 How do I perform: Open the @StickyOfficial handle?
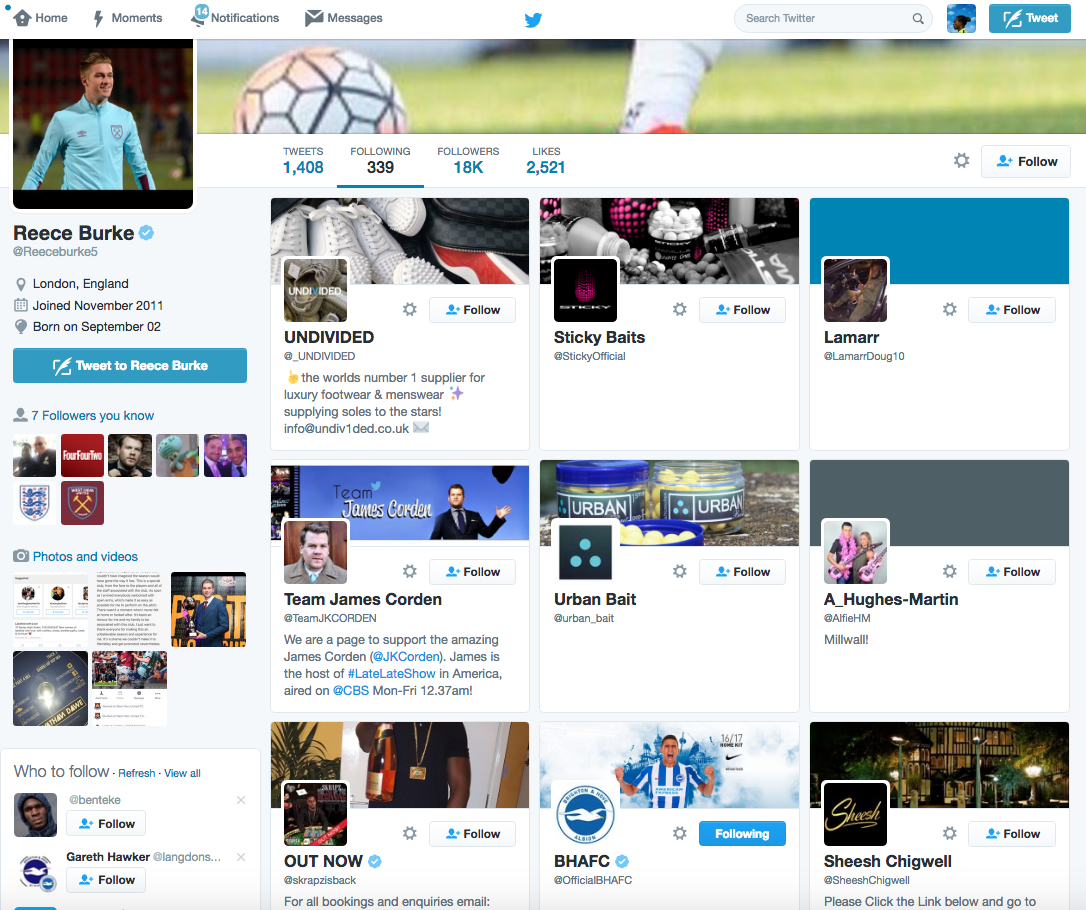(589, 356)
